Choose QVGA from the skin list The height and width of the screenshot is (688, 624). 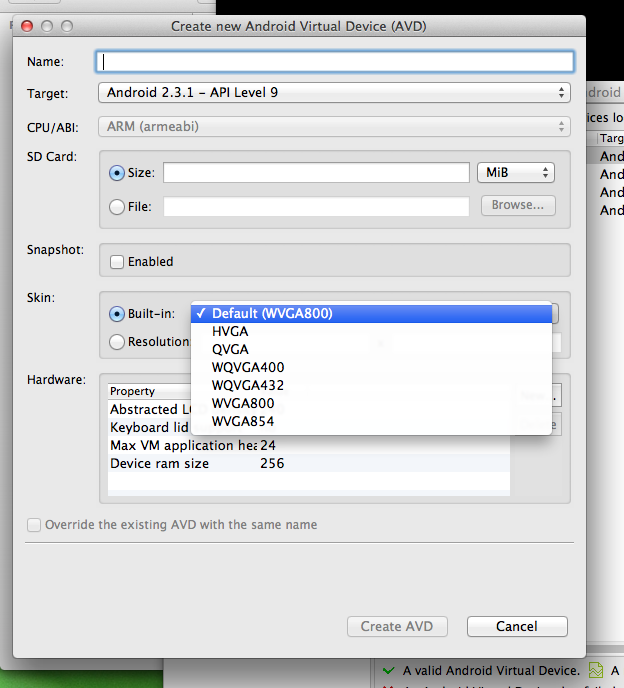[x=371, y=350]
